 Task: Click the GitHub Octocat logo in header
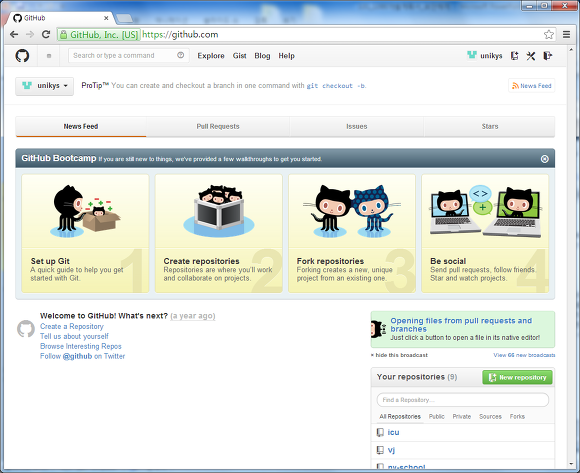pos(22,56)
